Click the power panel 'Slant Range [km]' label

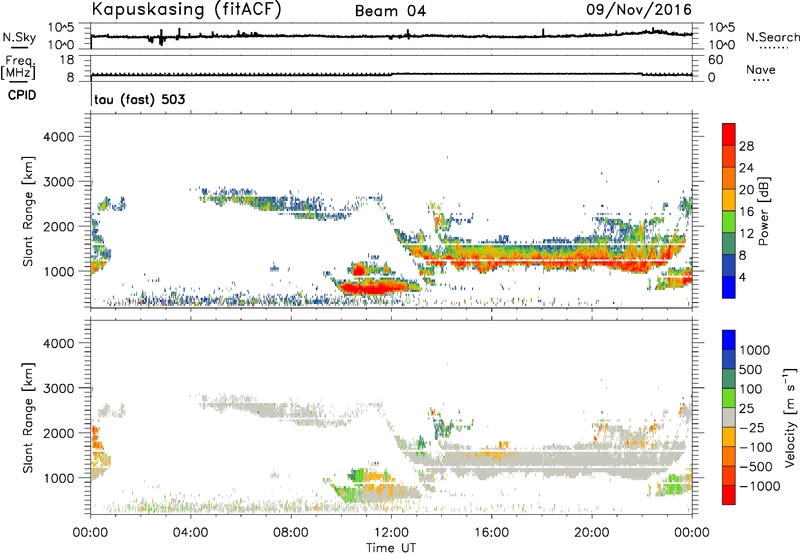pyautogui.click(x=28, y=211)
